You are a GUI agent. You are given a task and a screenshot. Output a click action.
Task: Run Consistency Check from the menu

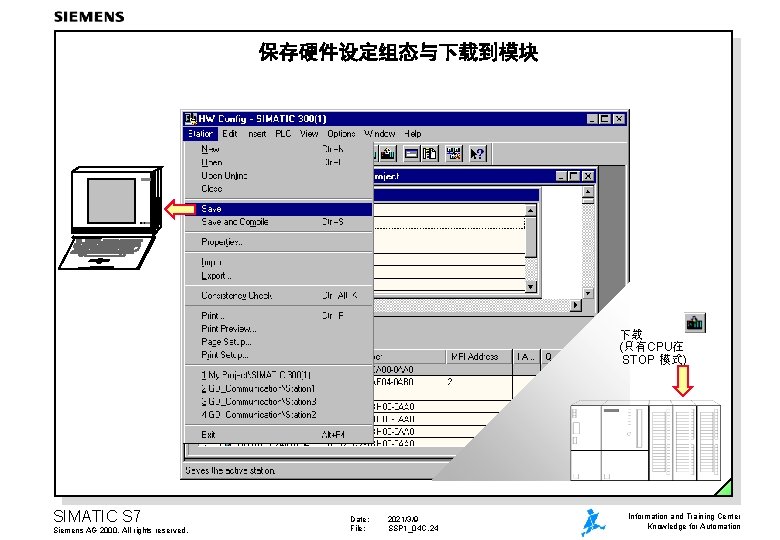pyautogui.click(x=279, y=295)
